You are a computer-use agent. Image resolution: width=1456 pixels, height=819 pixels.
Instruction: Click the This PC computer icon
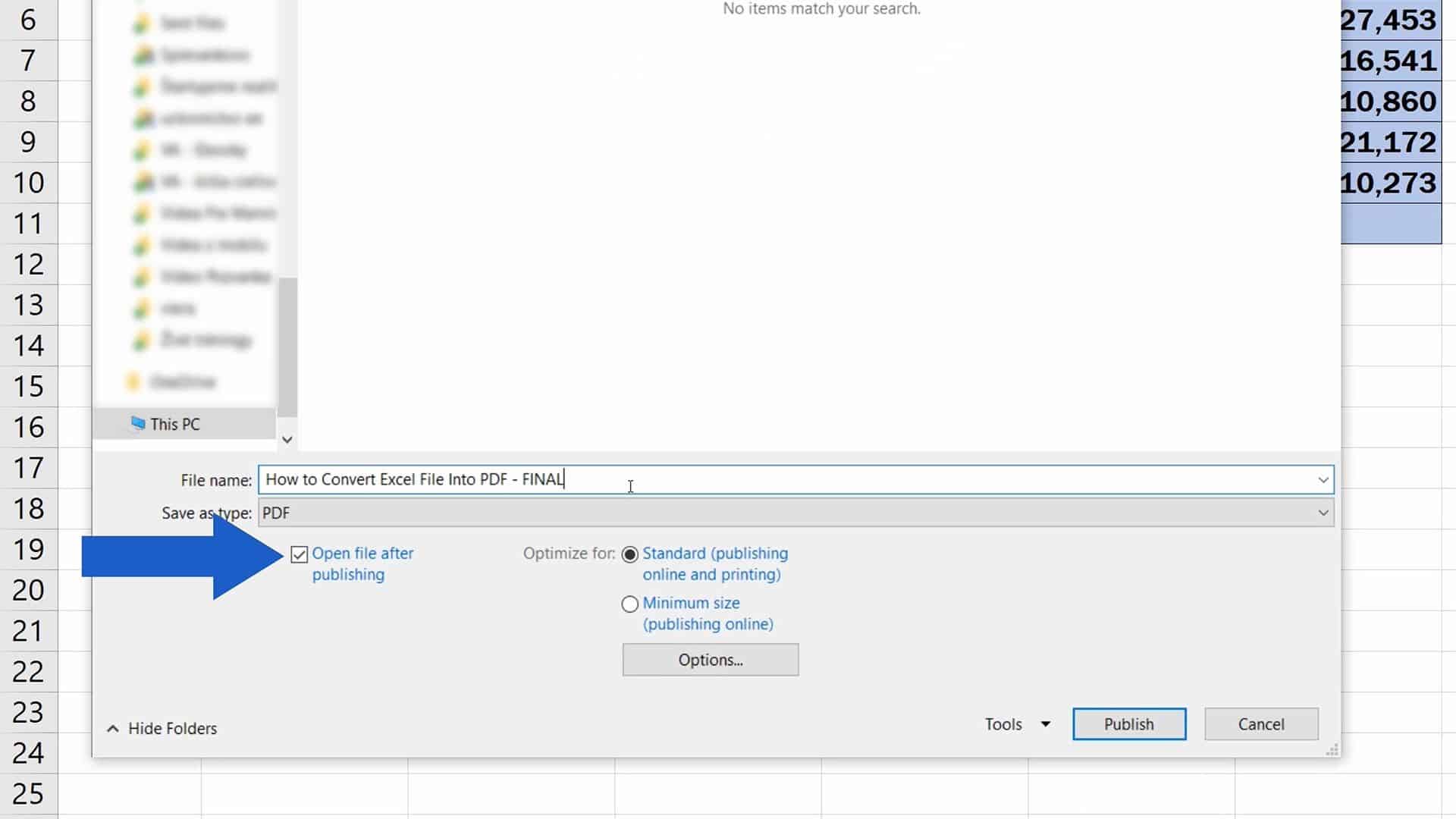(137, 423)
